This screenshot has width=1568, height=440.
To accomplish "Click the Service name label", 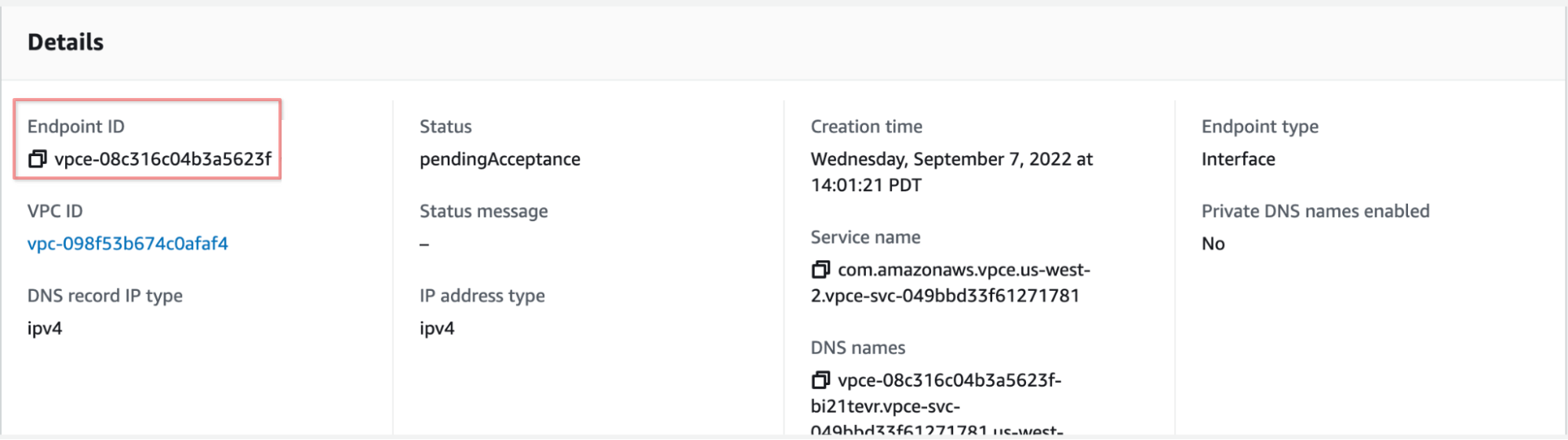I will pos(865,237).
